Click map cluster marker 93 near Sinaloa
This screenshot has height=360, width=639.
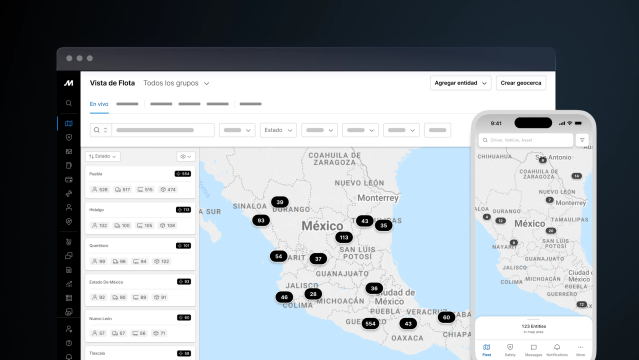(x=261, y=220)
